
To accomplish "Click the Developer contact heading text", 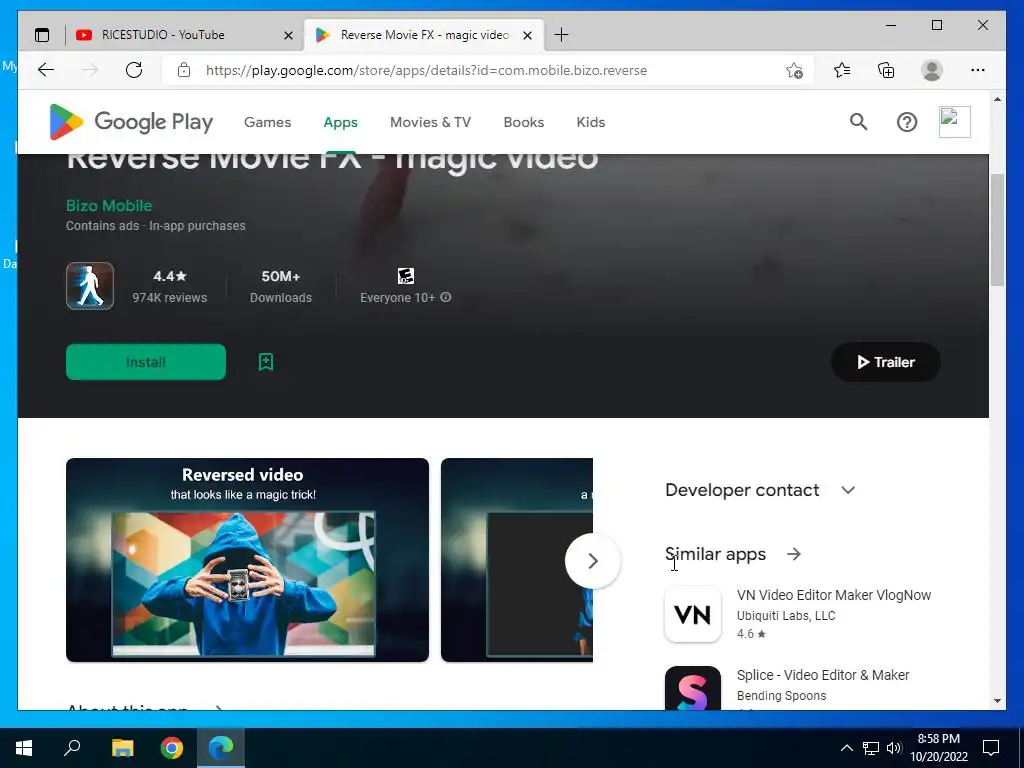I will 742,490.
